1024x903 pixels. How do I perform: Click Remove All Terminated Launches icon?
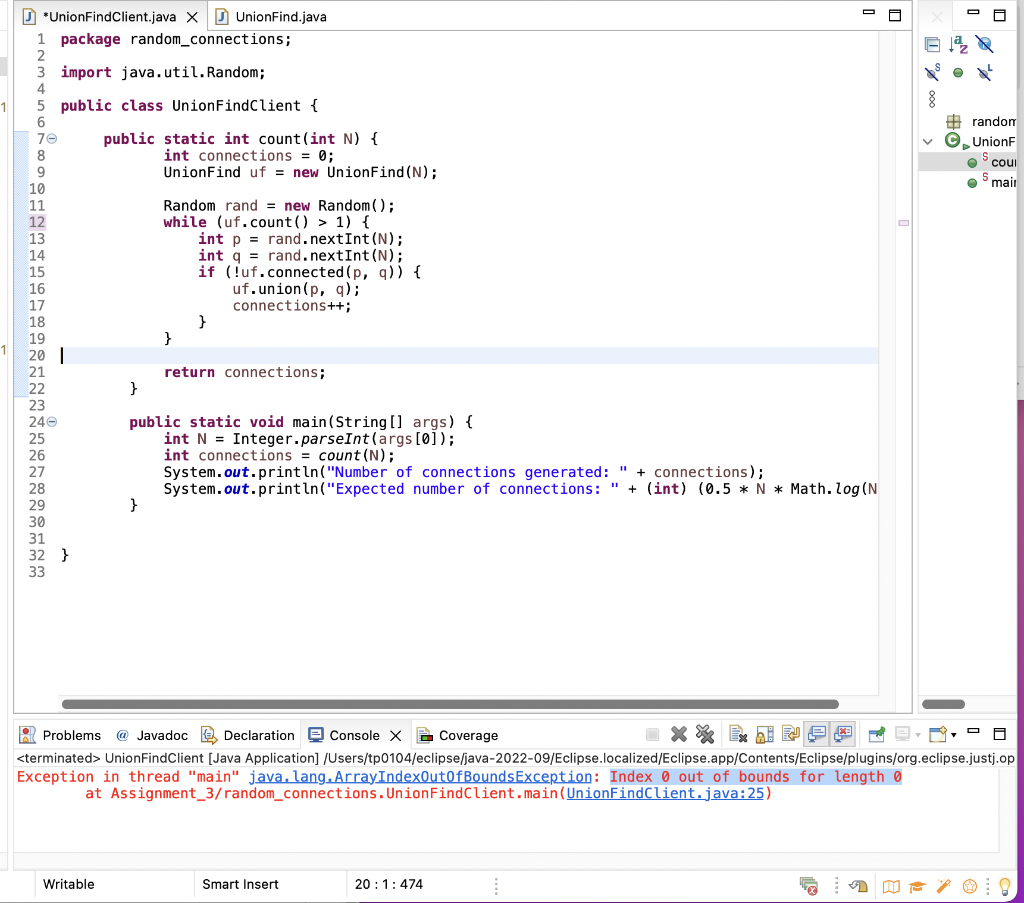coord(705,735)
